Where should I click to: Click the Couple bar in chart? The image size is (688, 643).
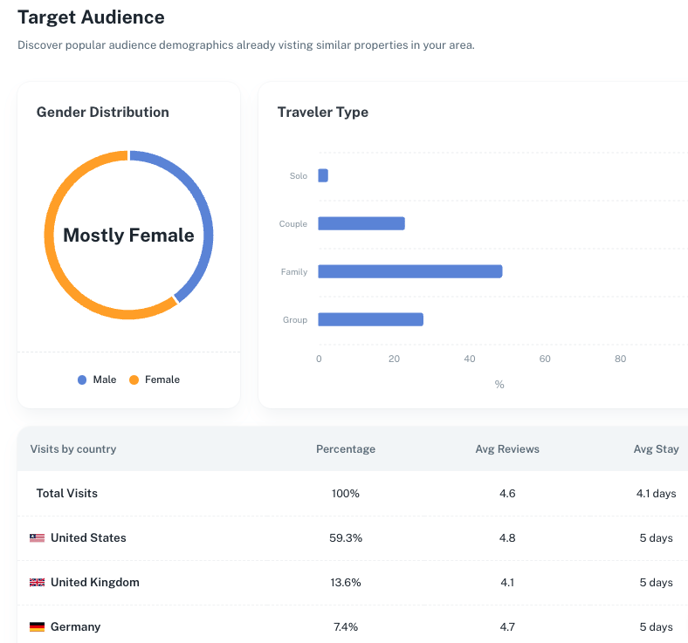pyautogui.click(x=361, y=223)
